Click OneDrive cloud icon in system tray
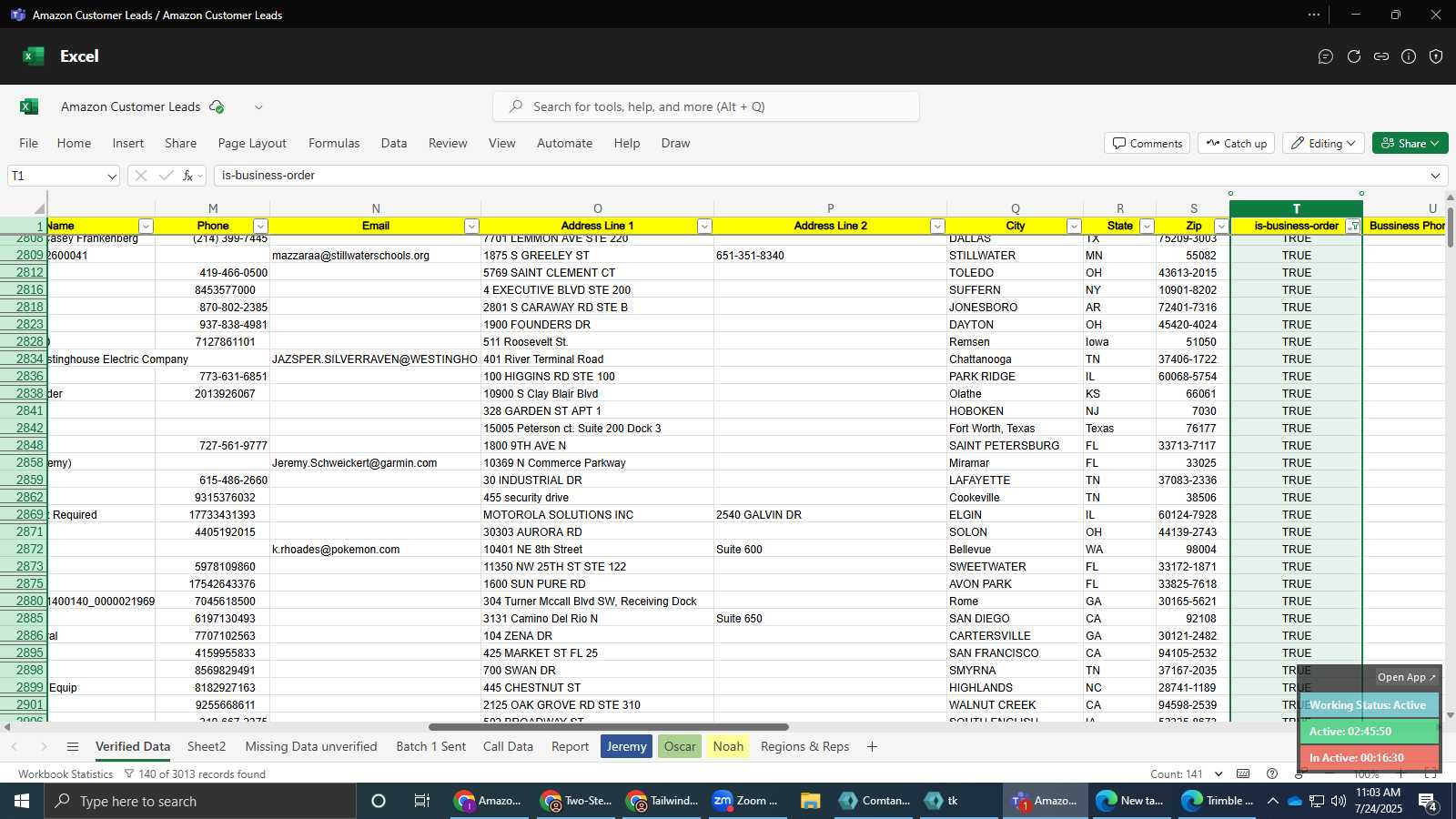The width and height of the screenshot is (1456, 819). (1294, 801)
